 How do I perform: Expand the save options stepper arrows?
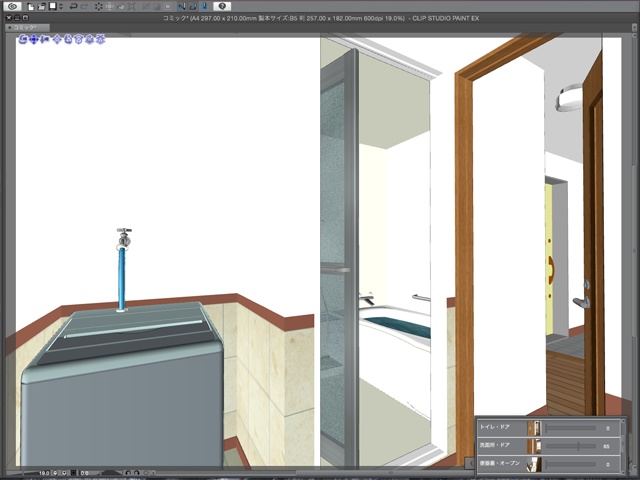click(61, 7)
